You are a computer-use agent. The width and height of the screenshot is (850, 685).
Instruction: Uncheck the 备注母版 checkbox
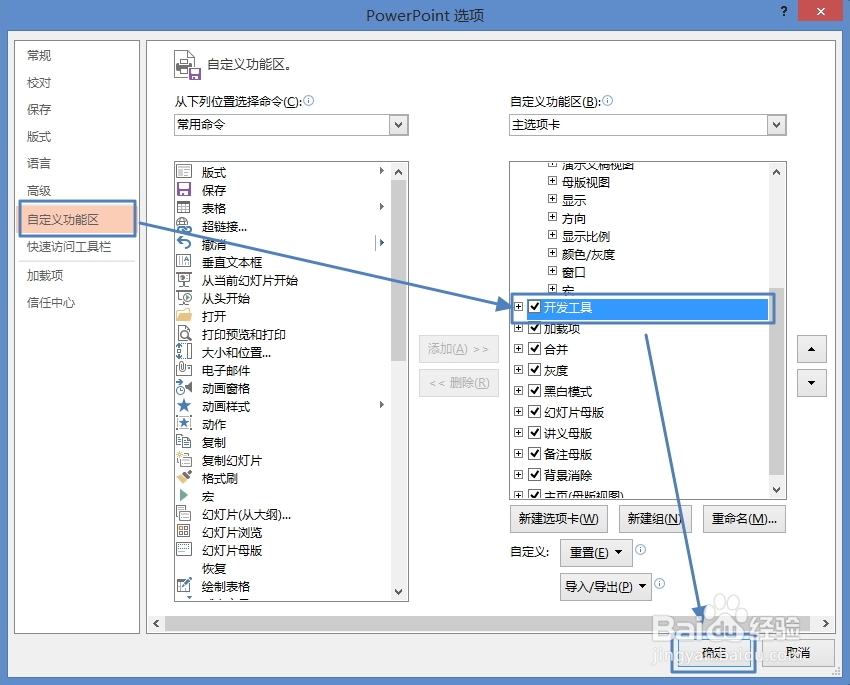(x=535, y=454)
